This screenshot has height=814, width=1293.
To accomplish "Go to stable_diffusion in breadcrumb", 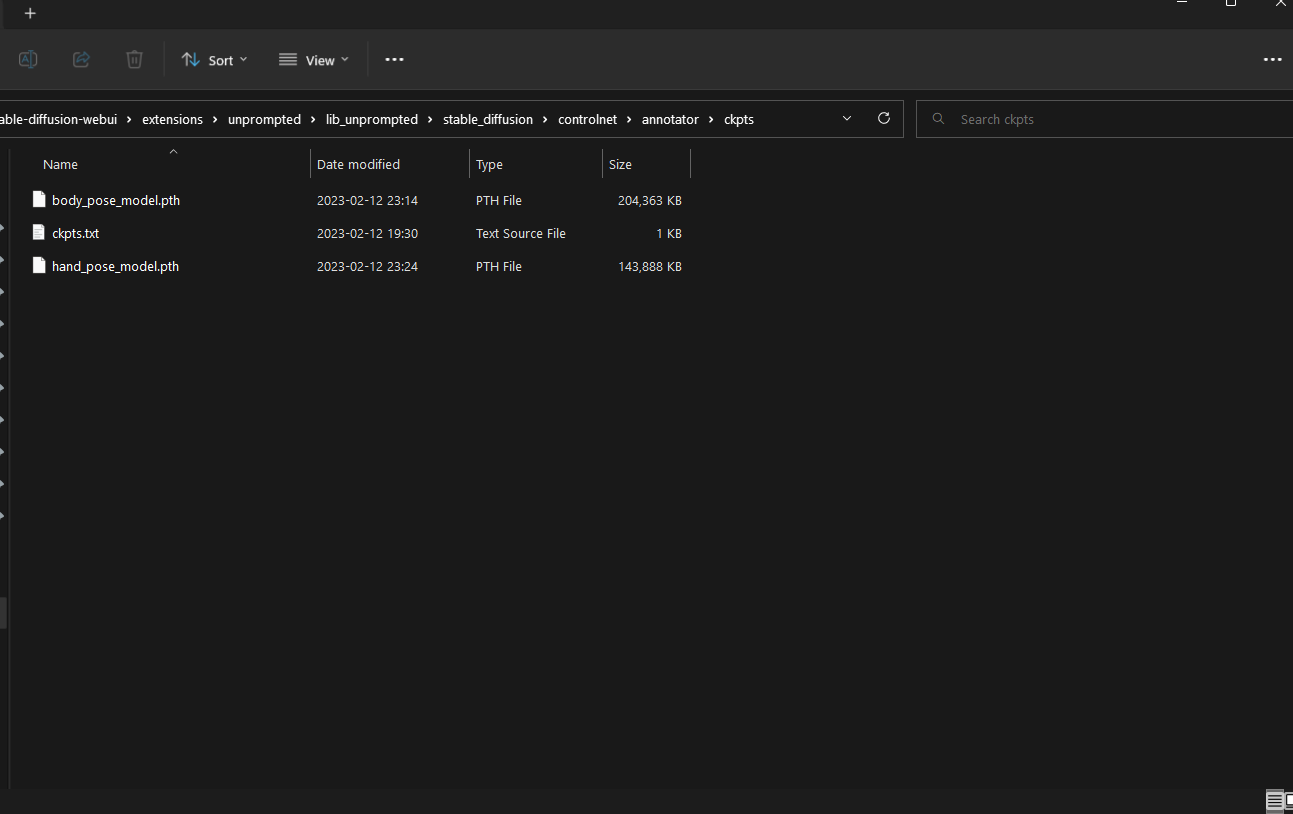I will [x=488, y=119].
